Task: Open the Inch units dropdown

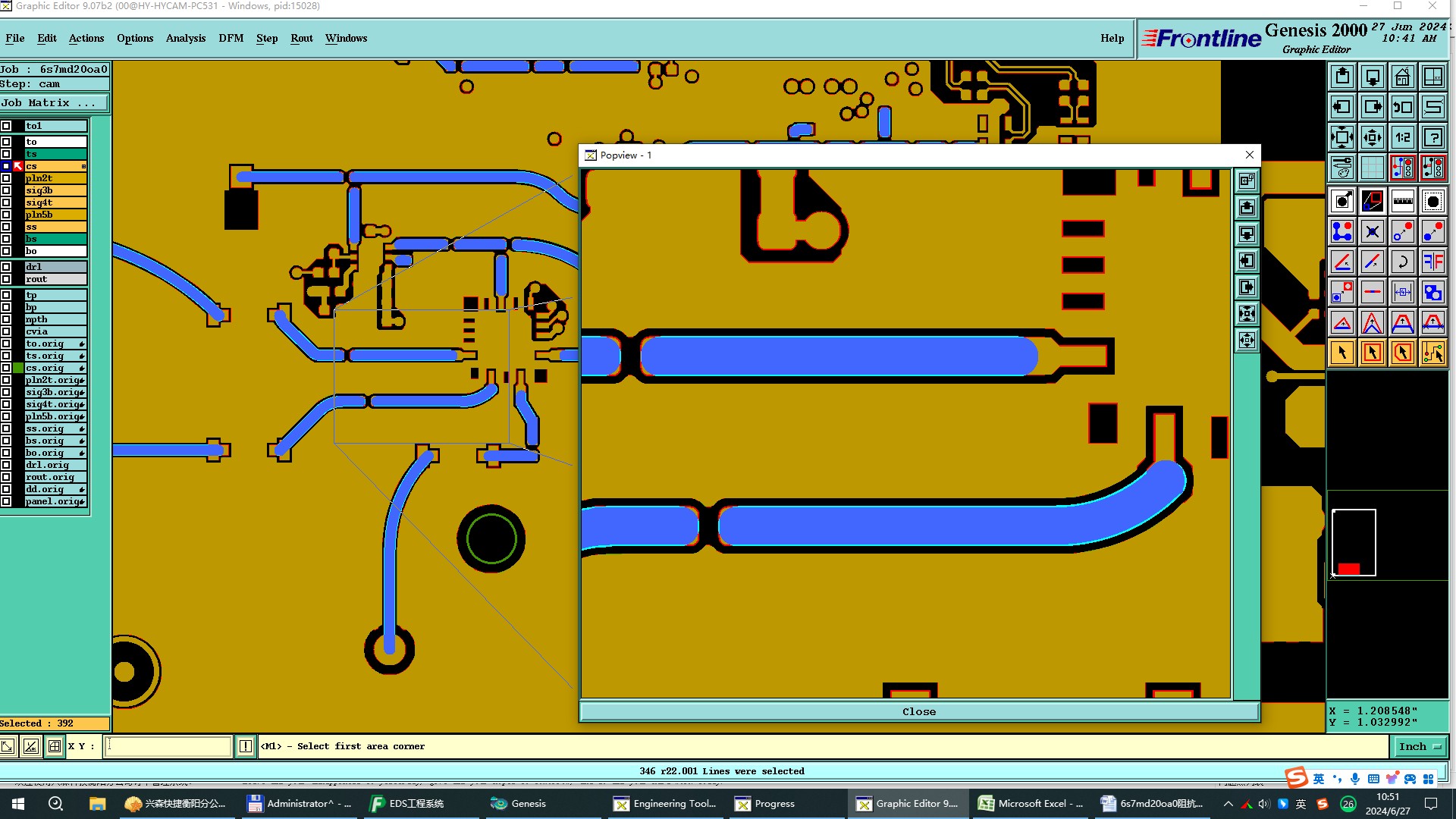Action: 1419,746
